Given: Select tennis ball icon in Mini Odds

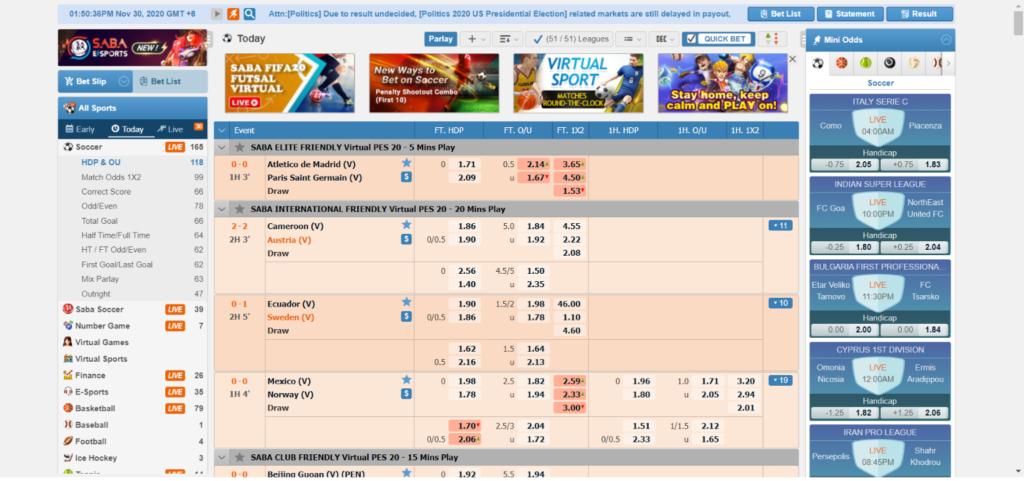Looking at the screenshot, I should (x=865, y=63).
